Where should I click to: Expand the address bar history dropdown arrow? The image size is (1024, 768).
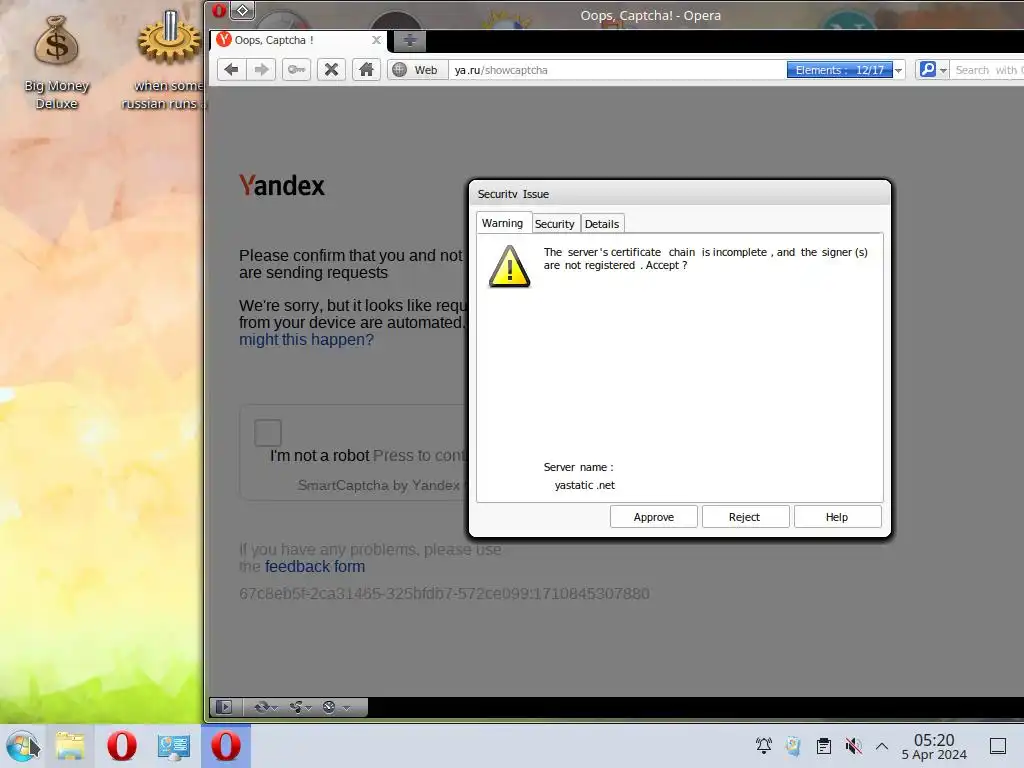click(899, 70)
